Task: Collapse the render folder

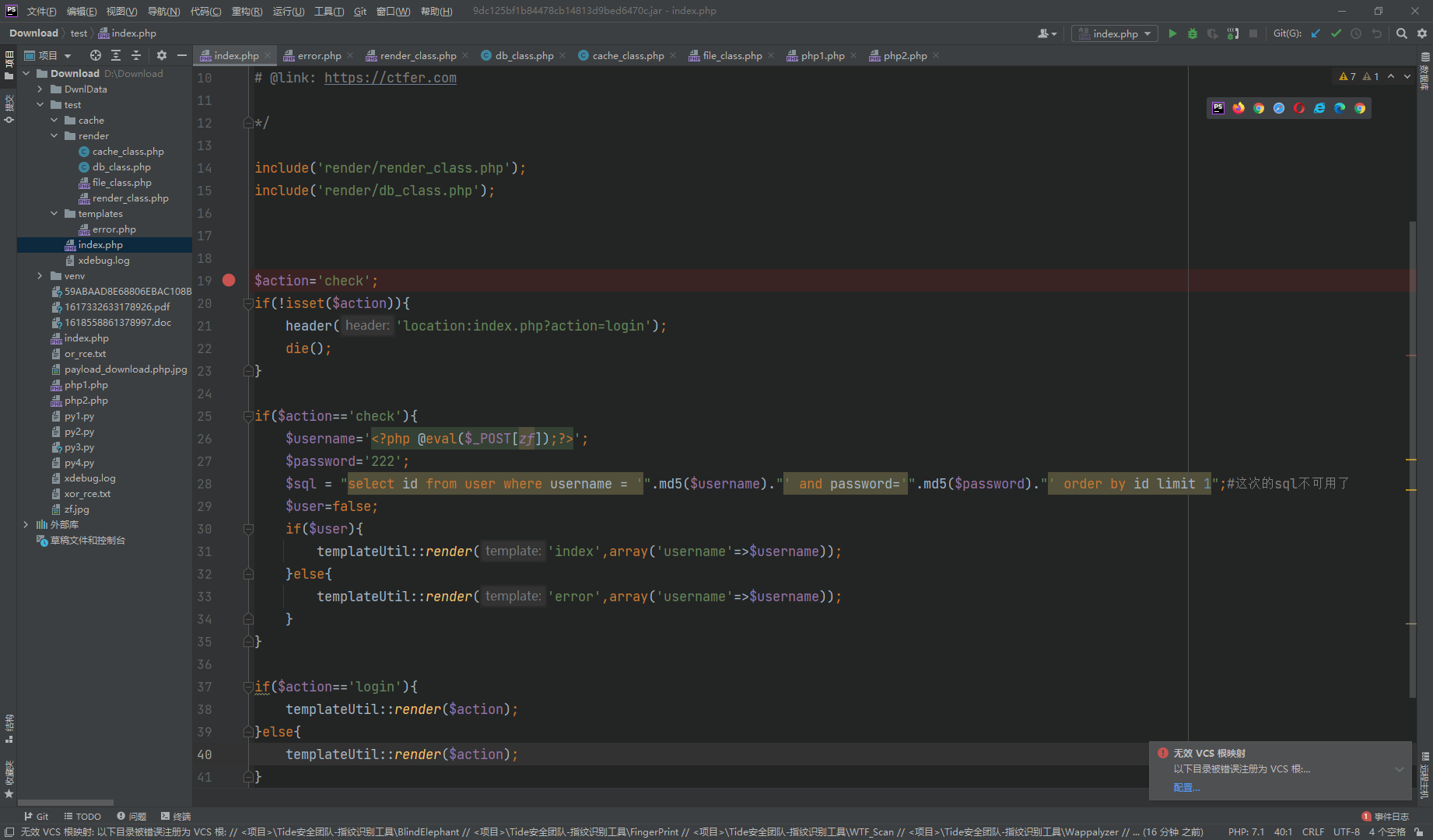Action: 54,135
